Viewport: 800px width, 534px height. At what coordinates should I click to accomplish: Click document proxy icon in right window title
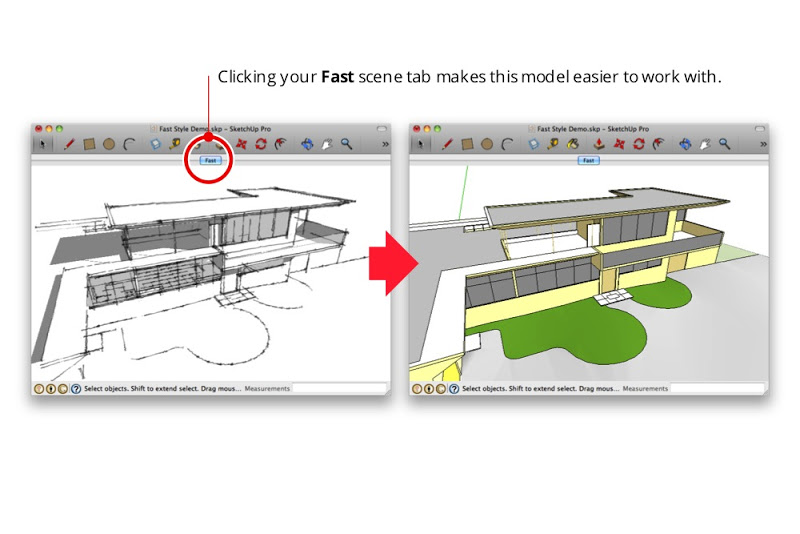531,129
